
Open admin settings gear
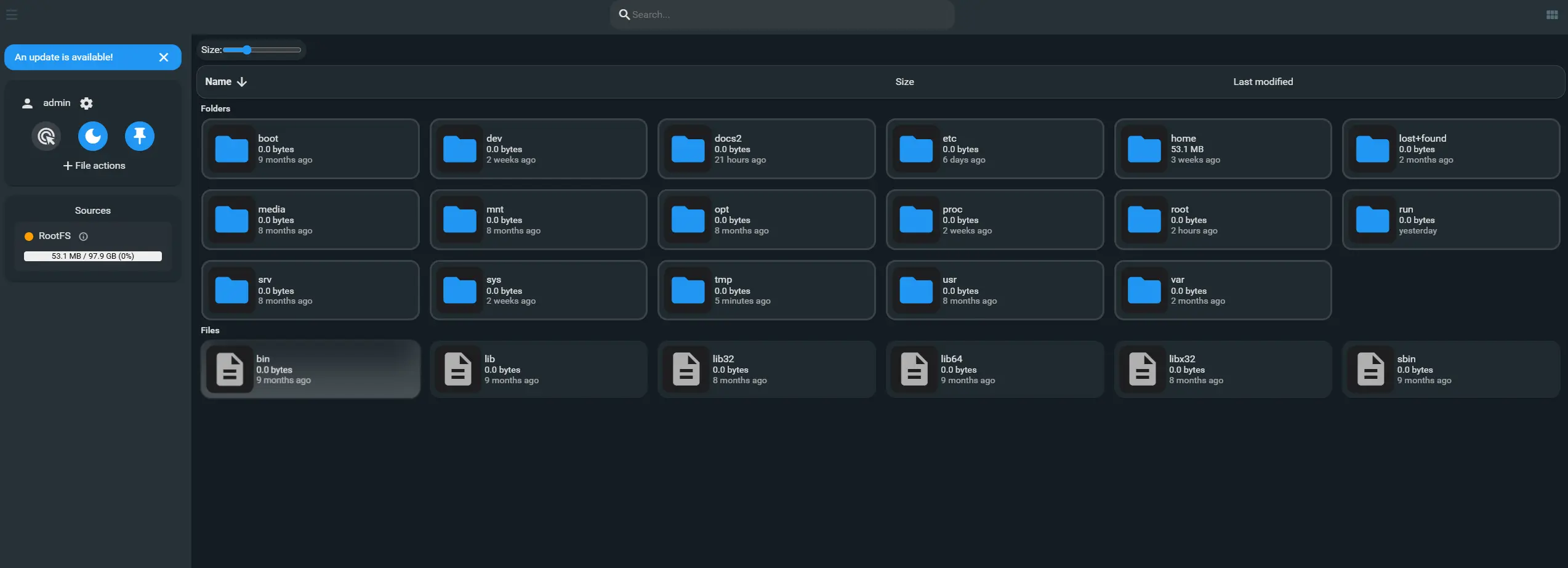(x=86, y=103)
